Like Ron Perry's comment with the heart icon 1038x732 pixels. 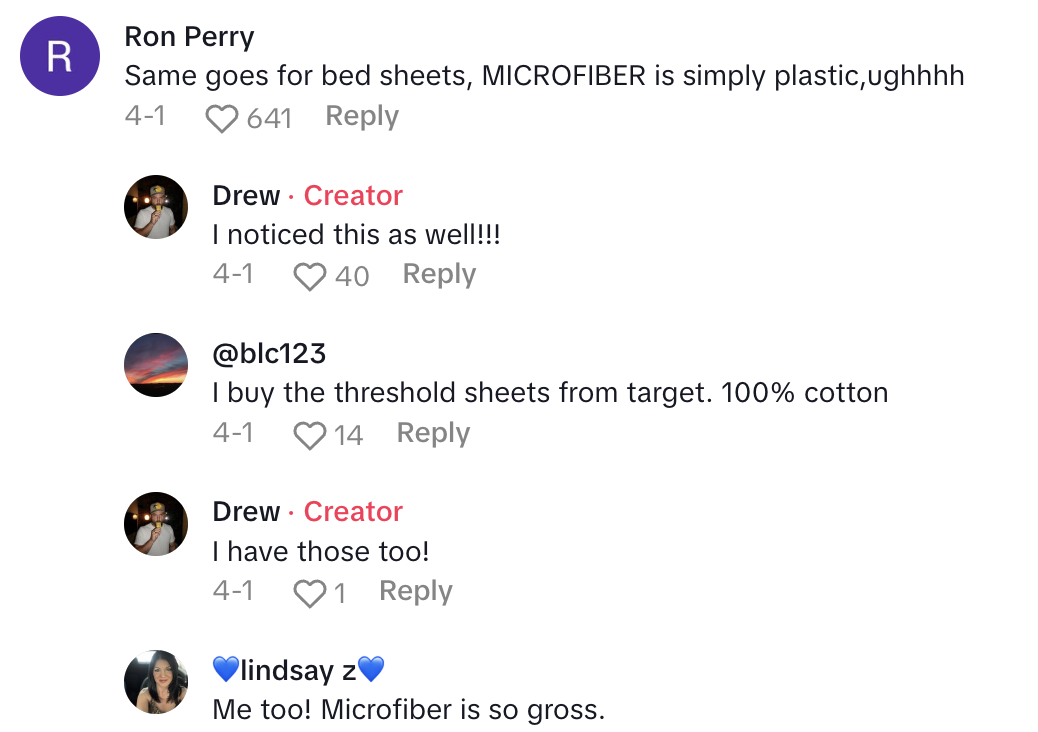click(221, 117)
